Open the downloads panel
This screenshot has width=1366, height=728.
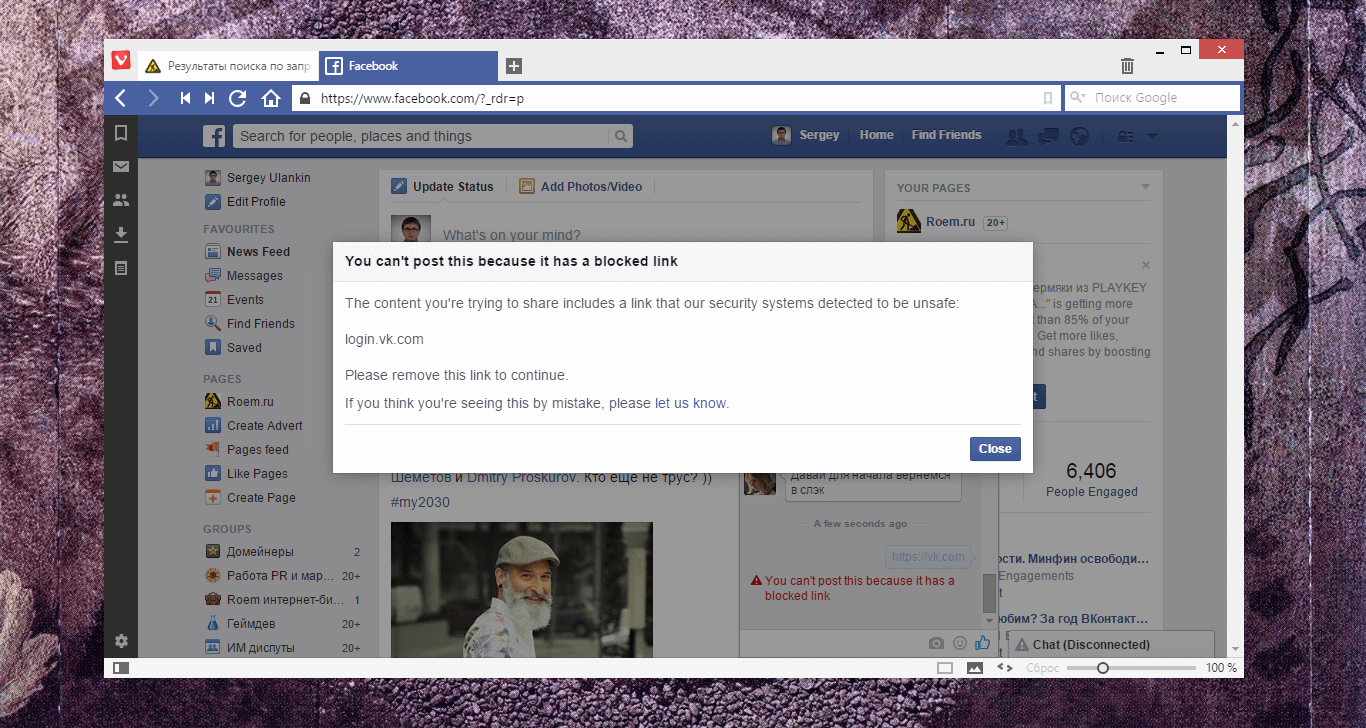[x=121, y=234]
